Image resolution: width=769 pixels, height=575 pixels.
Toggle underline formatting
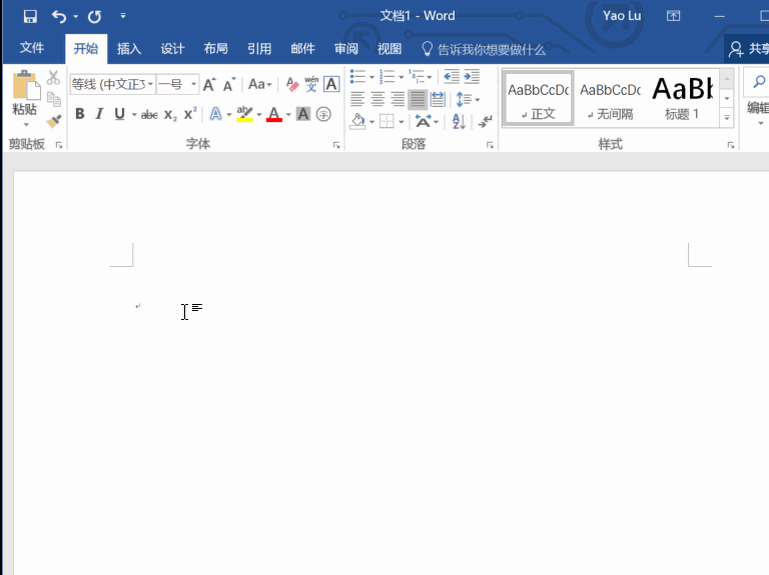(x=119, y=114)
